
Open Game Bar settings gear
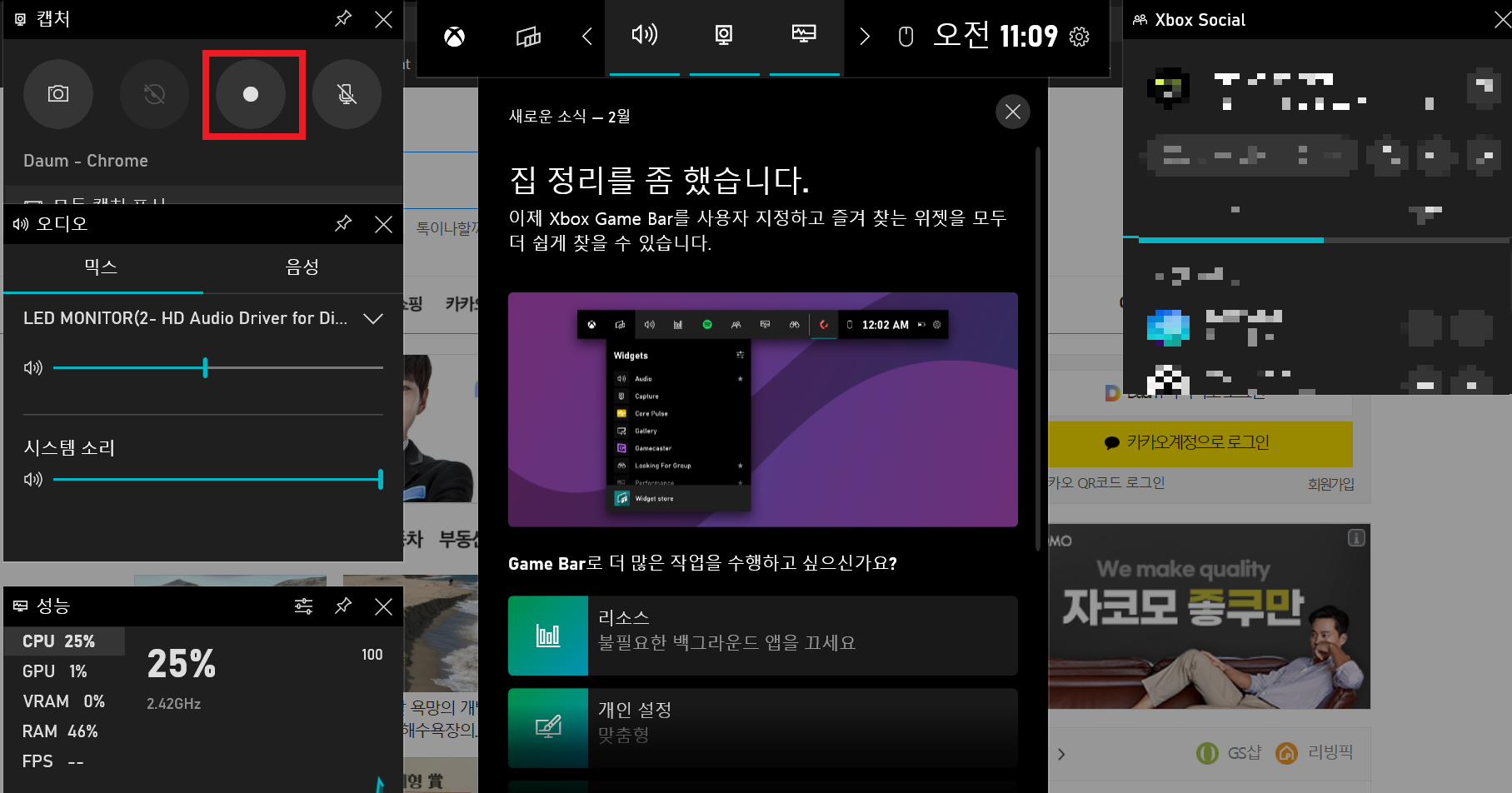1079,37
